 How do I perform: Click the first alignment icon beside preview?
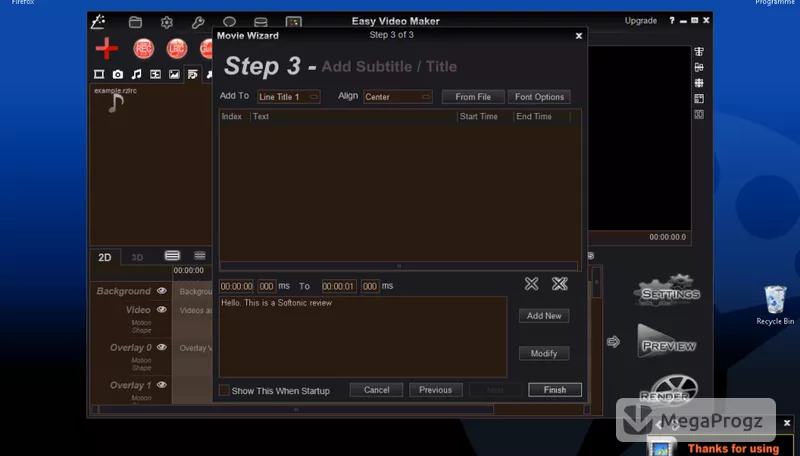tap(699, 52)
